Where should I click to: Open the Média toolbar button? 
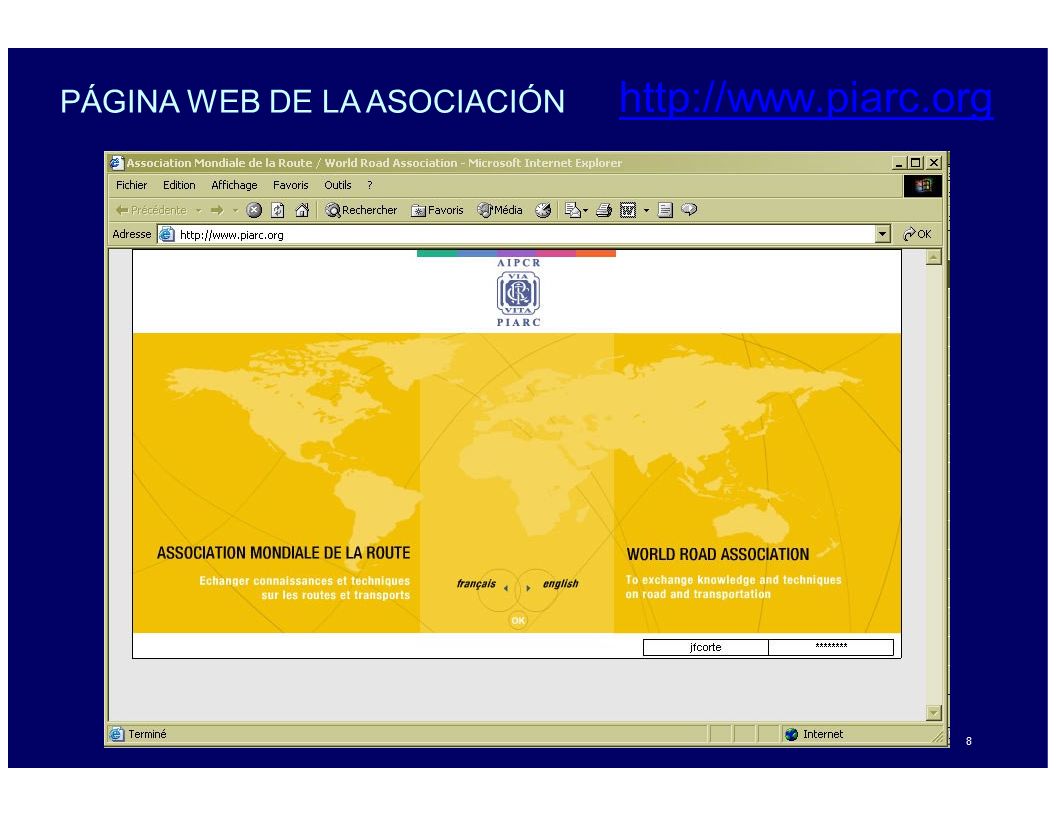tap(500, 210)
